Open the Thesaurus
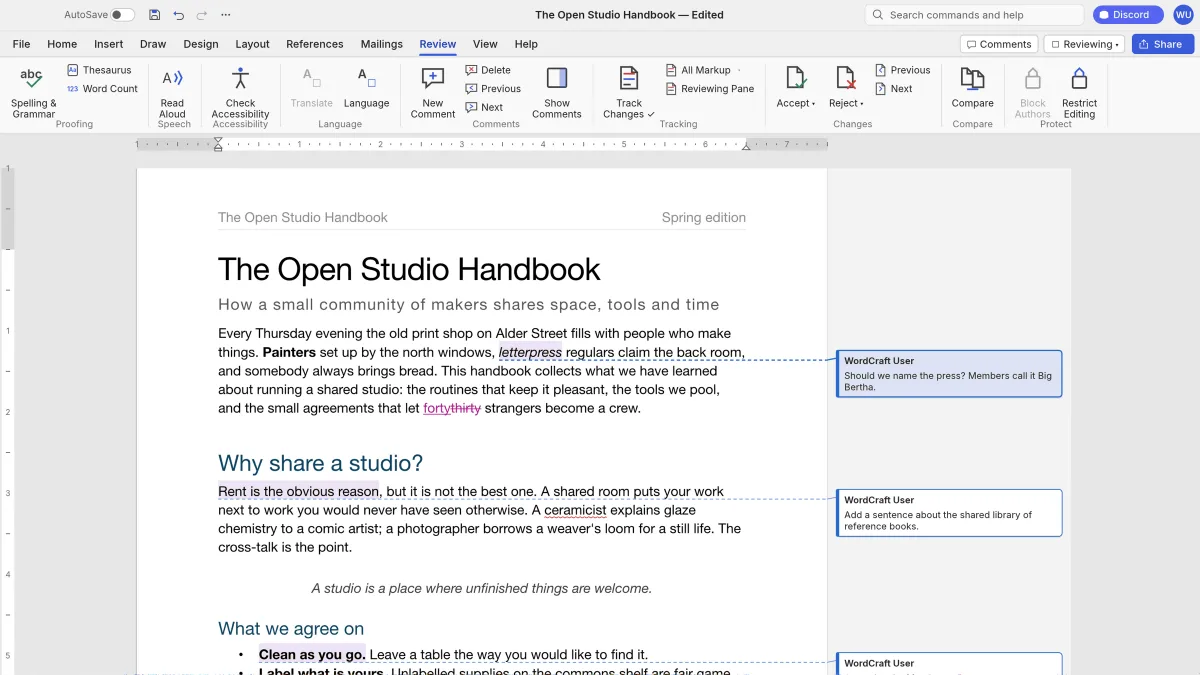 99,70
